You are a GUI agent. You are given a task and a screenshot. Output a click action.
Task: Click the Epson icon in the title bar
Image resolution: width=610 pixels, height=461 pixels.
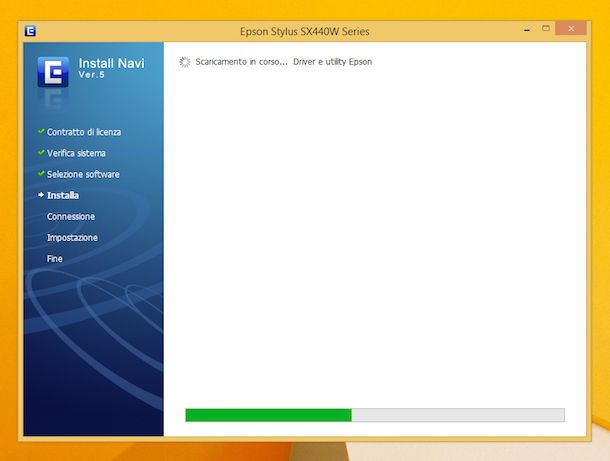(x=30, y=31)
